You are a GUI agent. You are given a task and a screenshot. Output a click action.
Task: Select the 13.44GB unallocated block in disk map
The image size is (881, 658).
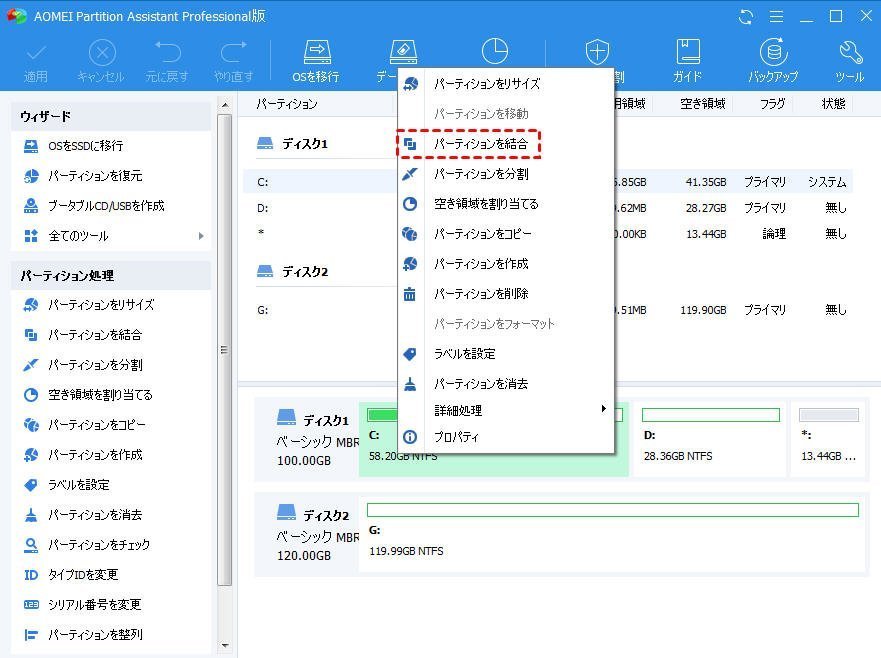click(x=828, y=438)
